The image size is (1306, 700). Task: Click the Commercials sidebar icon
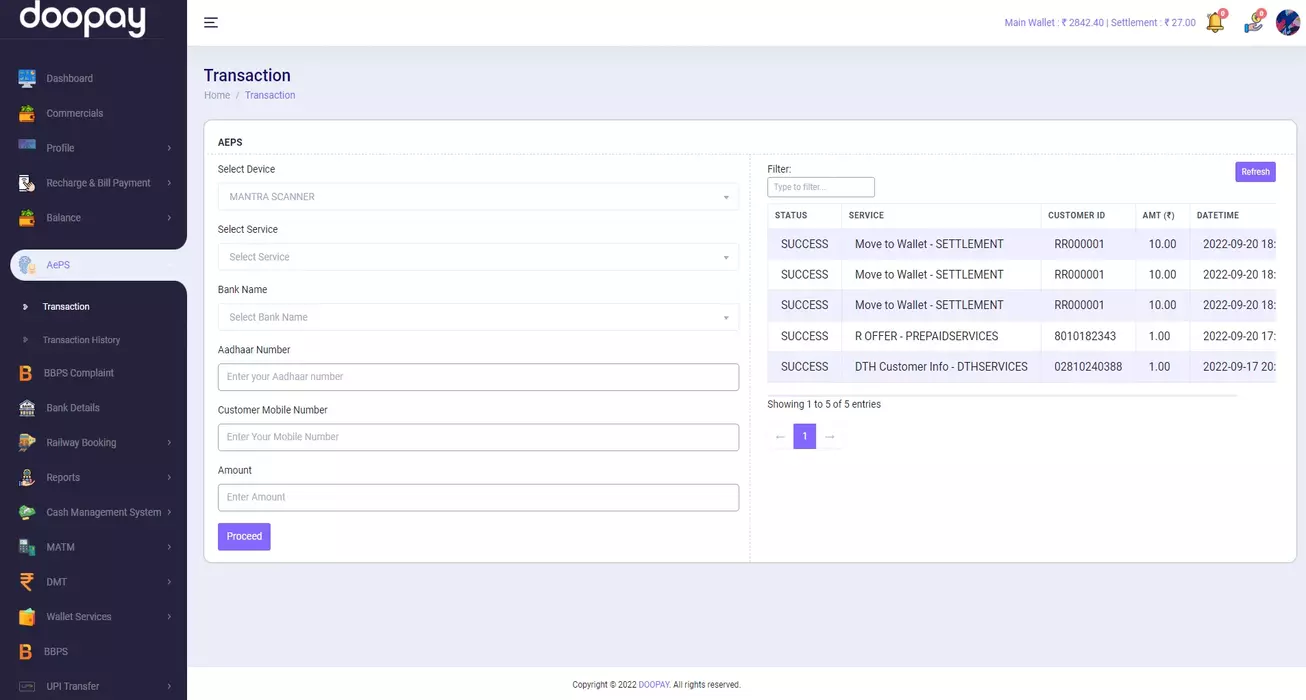click(27, 113)
